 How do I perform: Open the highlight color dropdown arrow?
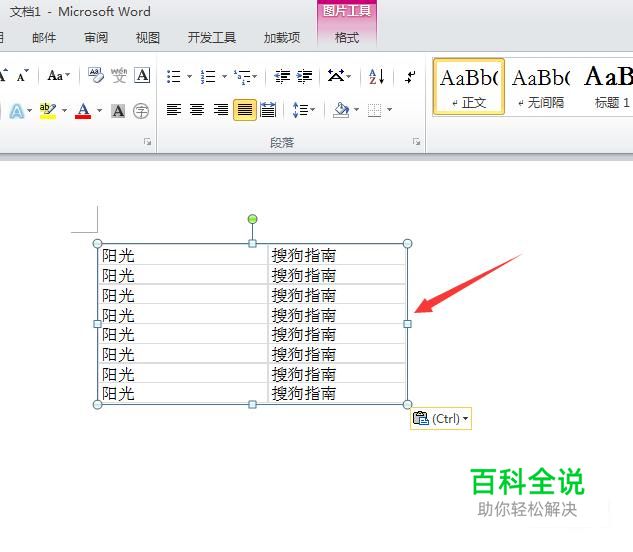coord(64,110)
